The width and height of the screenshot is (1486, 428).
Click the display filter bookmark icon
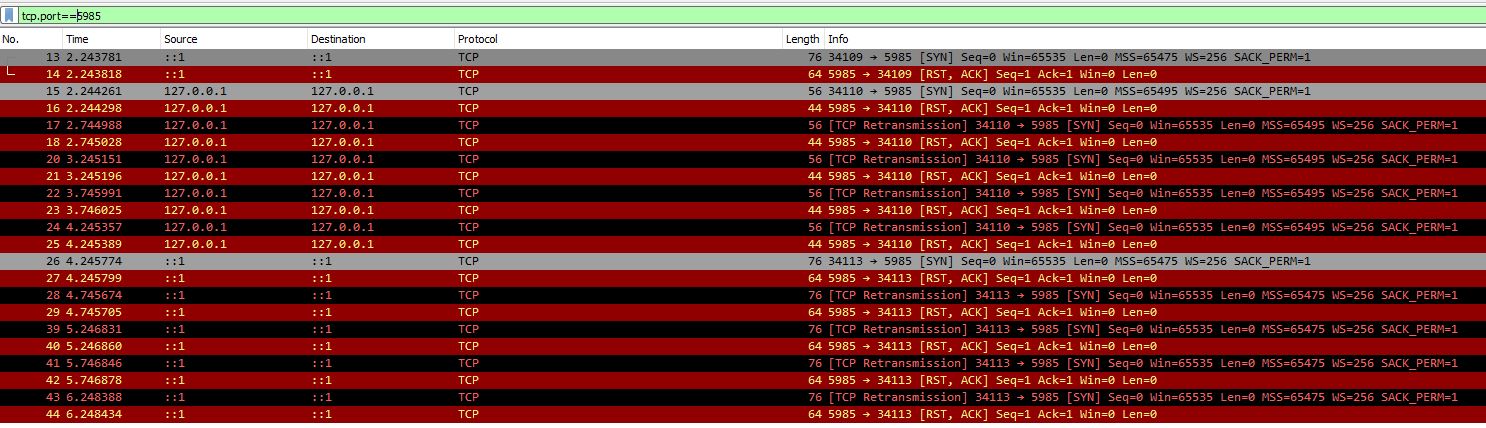10,16
